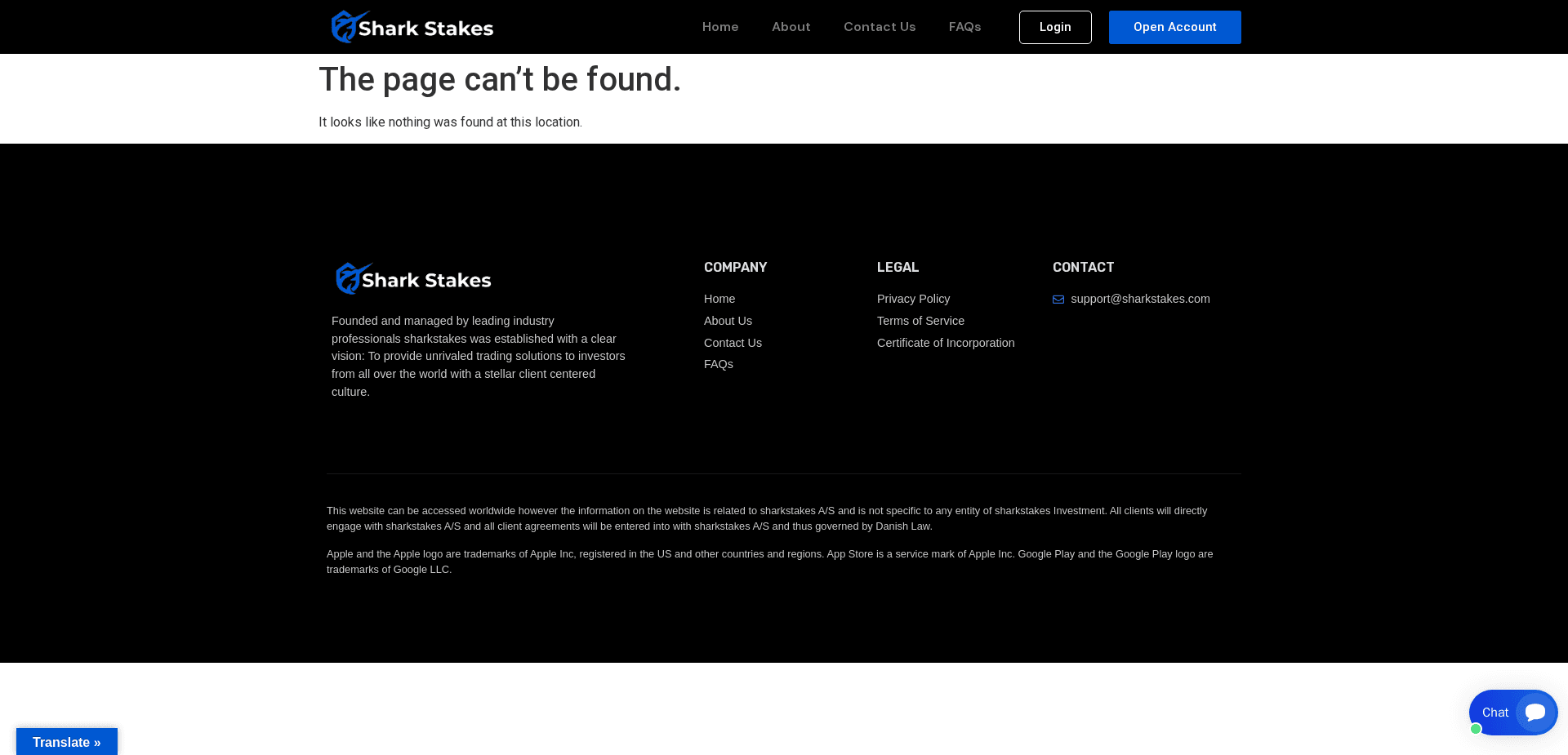Click the support@sharkstakes.com email link

[1140, 299]
